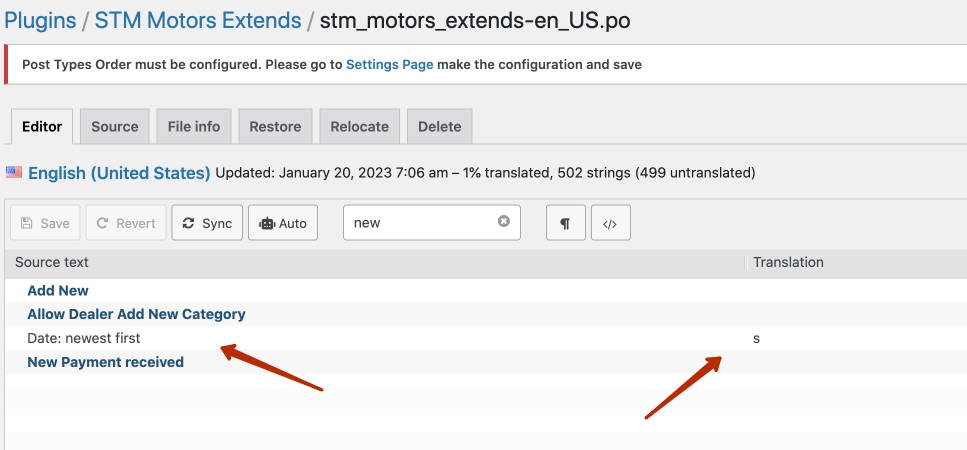Viewport: 967px width, 450px height.
Task: Open STM Motors Extends breadcrumb
Action: point(198,20)
